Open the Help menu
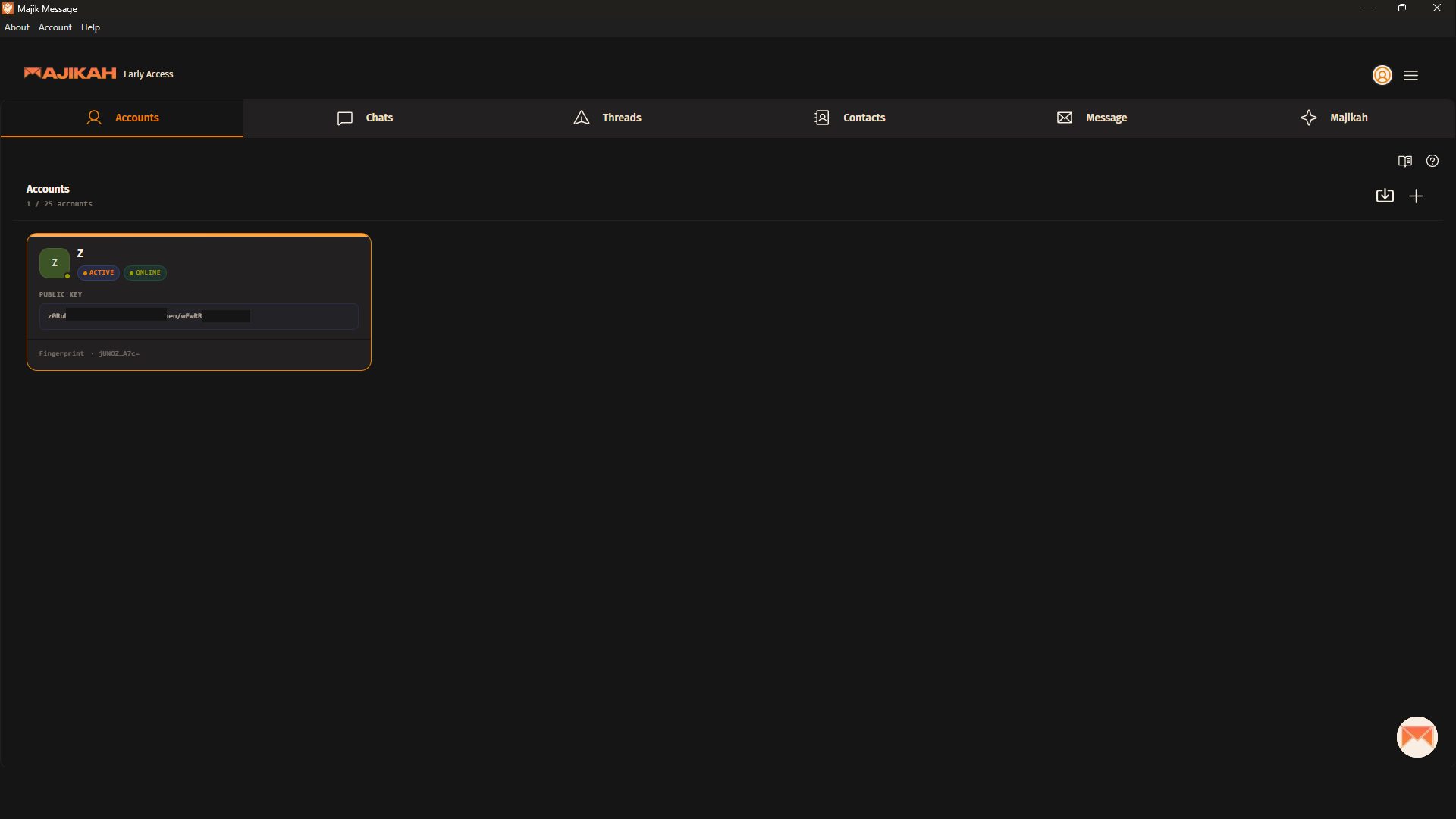The image size is (1456, 819). pos(90,27)
